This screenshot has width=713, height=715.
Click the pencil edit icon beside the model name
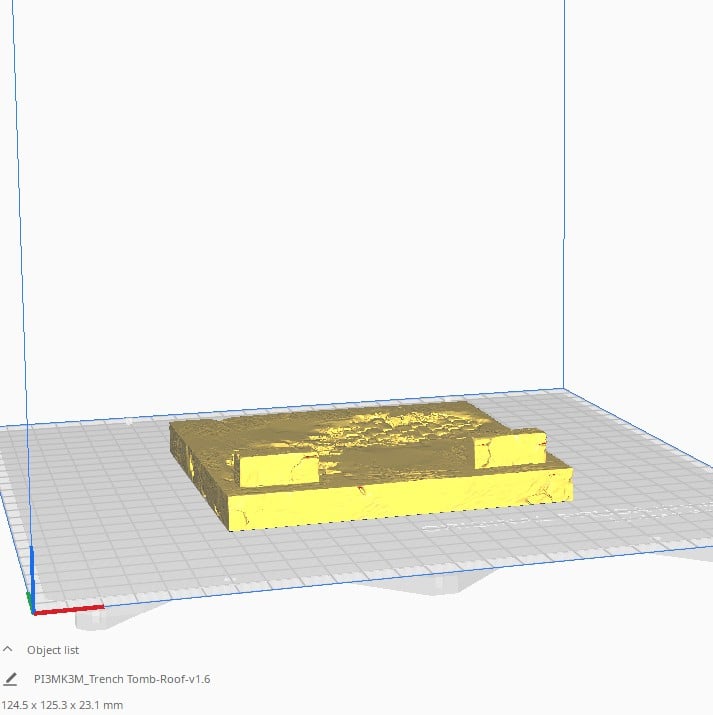(10, 679)
